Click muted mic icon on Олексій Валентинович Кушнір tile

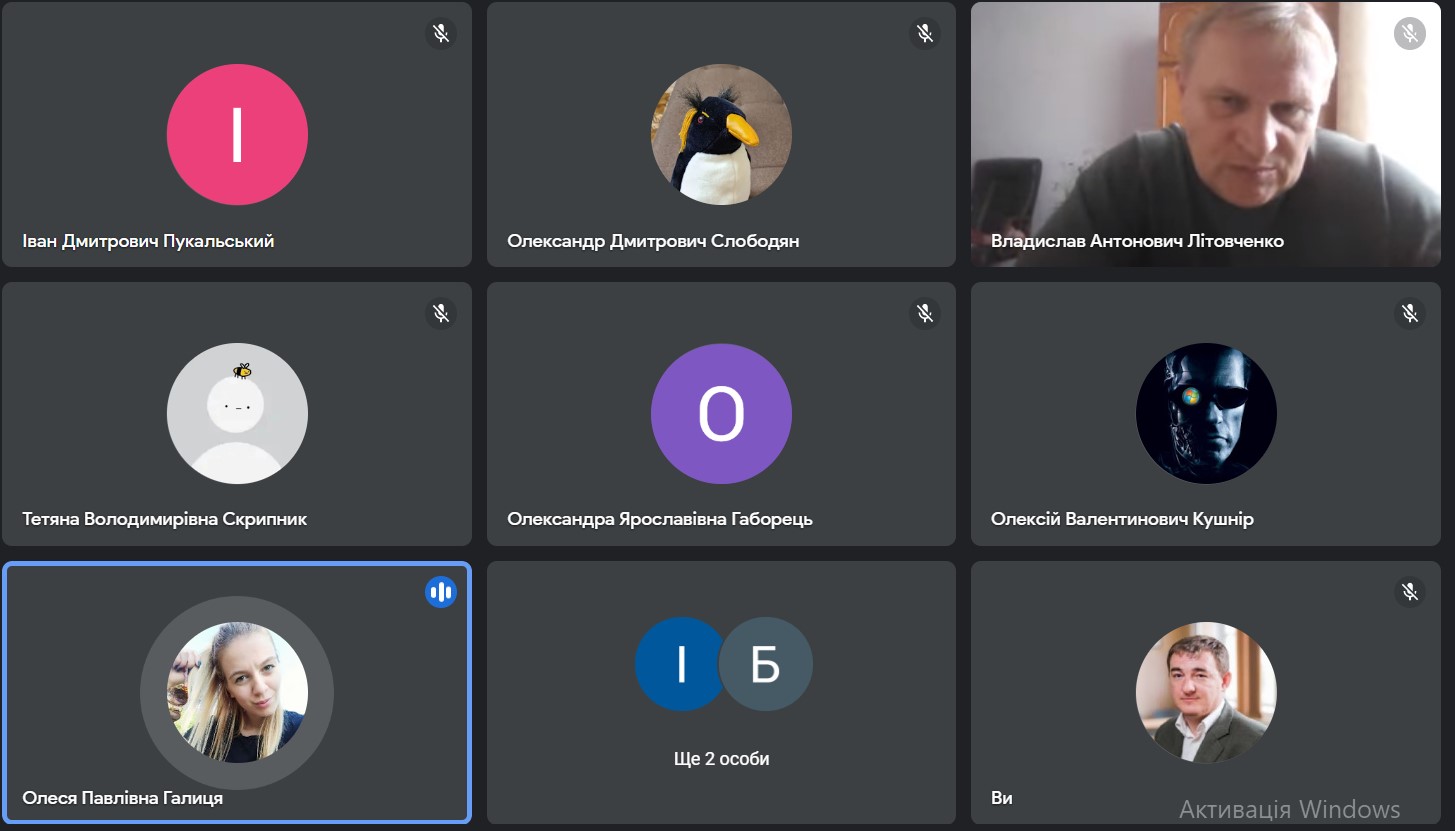click(x=1410, y=314)
